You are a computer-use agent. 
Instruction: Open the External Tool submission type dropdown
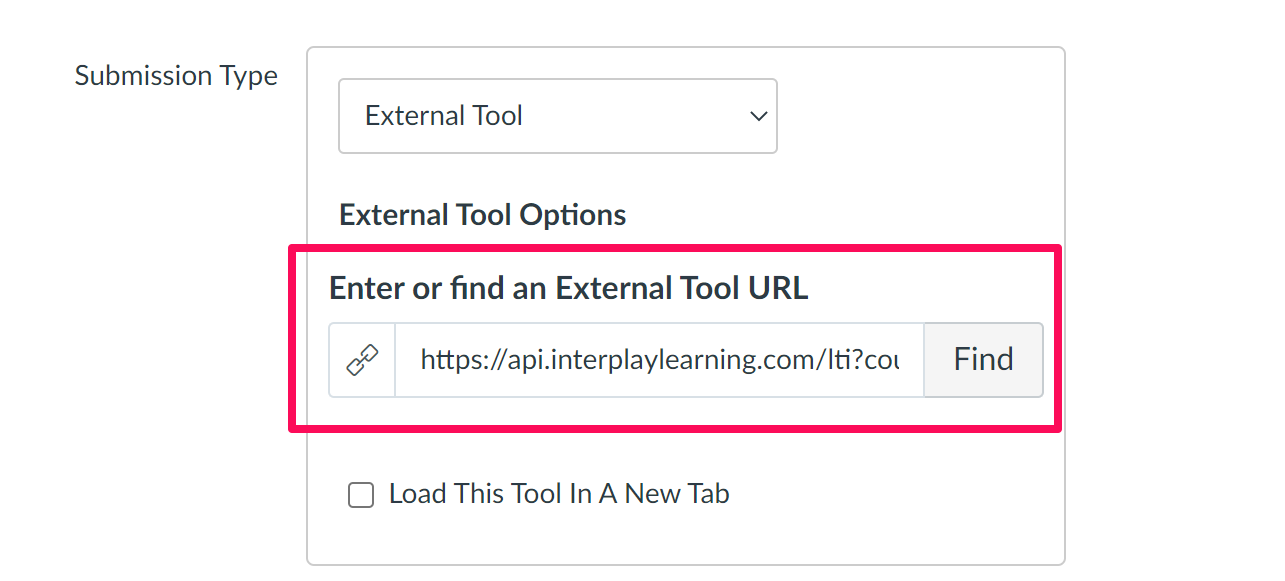tap(558, 116)
